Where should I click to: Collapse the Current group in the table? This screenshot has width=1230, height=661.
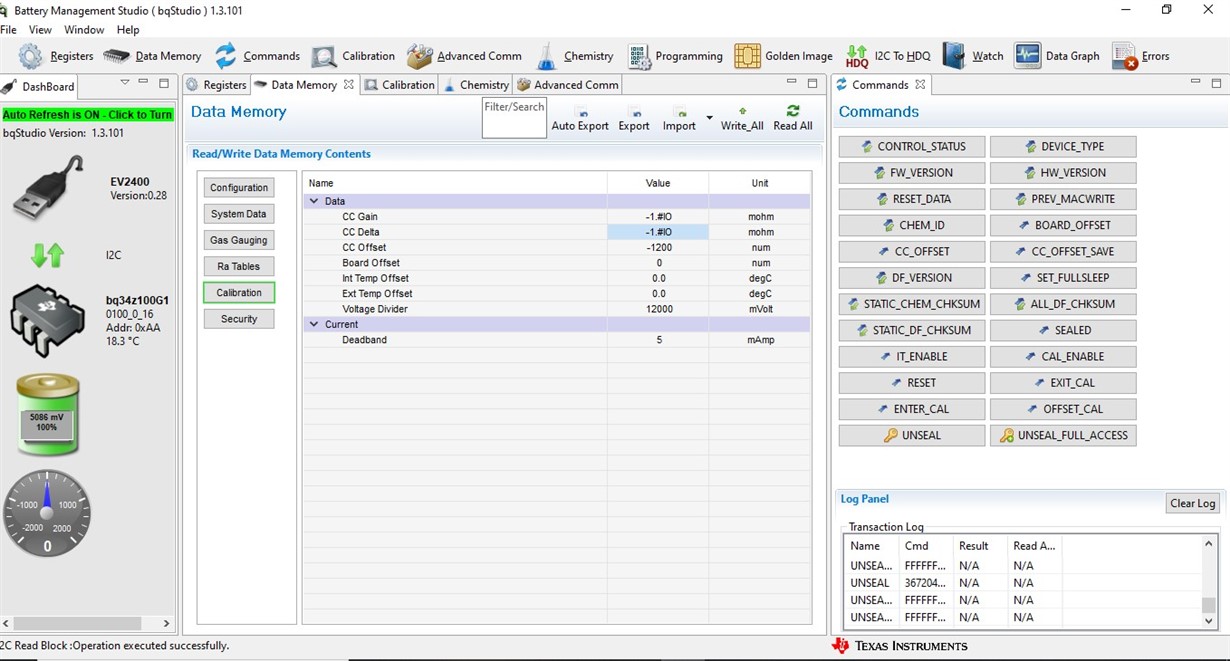[x=314, y=324]
